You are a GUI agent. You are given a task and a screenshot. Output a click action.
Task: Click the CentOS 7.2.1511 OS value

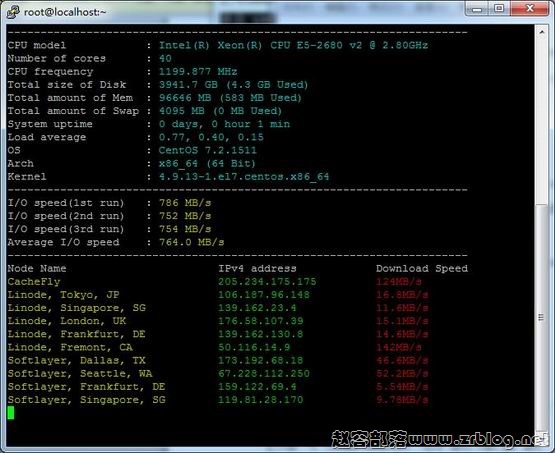[207, 150]
